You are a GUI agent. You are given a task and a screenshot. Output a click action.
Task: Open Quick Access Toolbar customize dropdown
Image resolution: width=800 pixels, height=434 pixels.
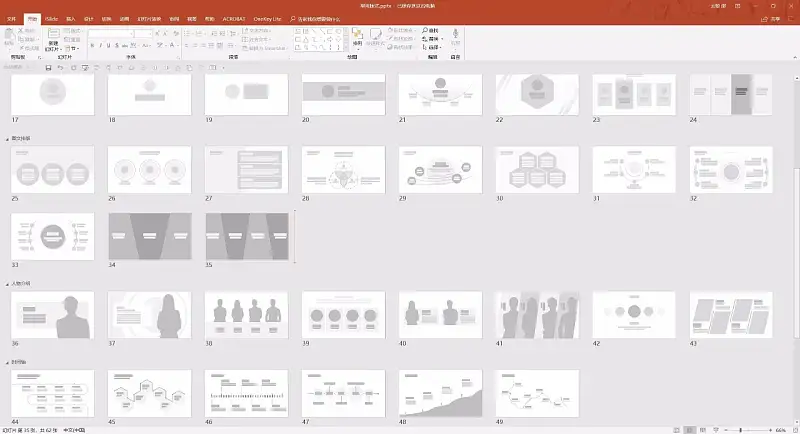pos(223,67)
